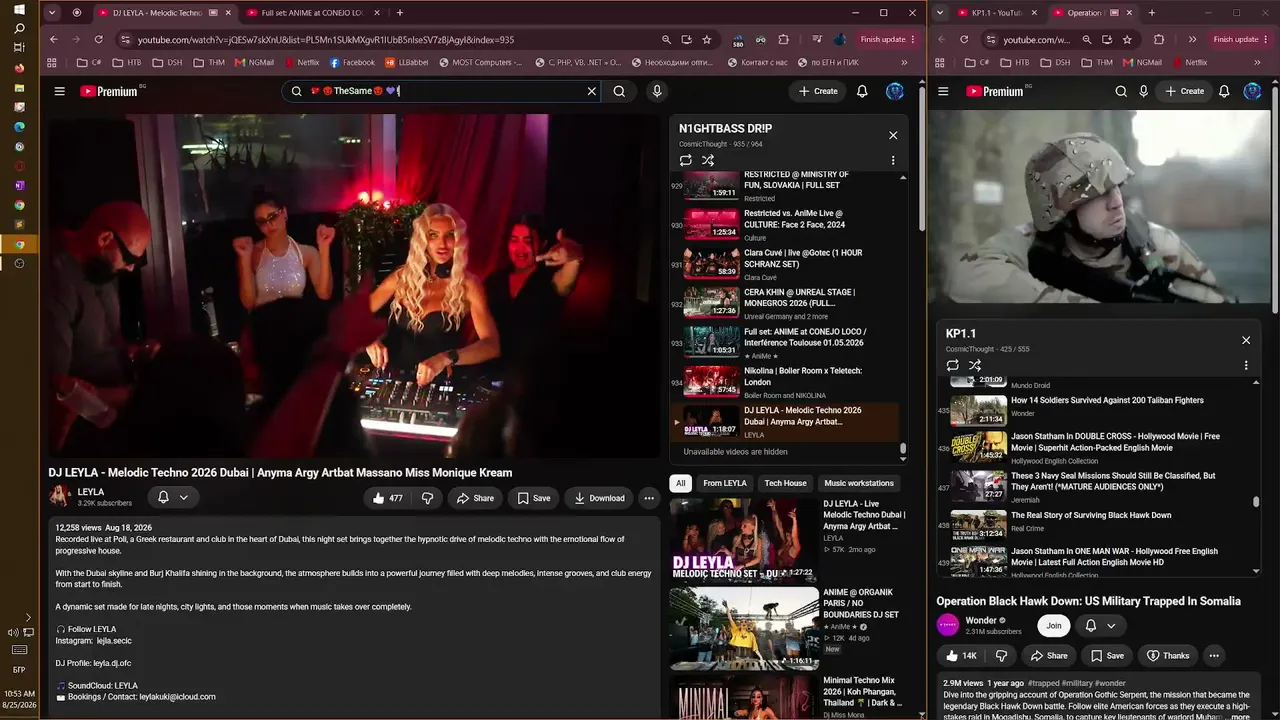Open Windows taskbar search

pos(19,29)
